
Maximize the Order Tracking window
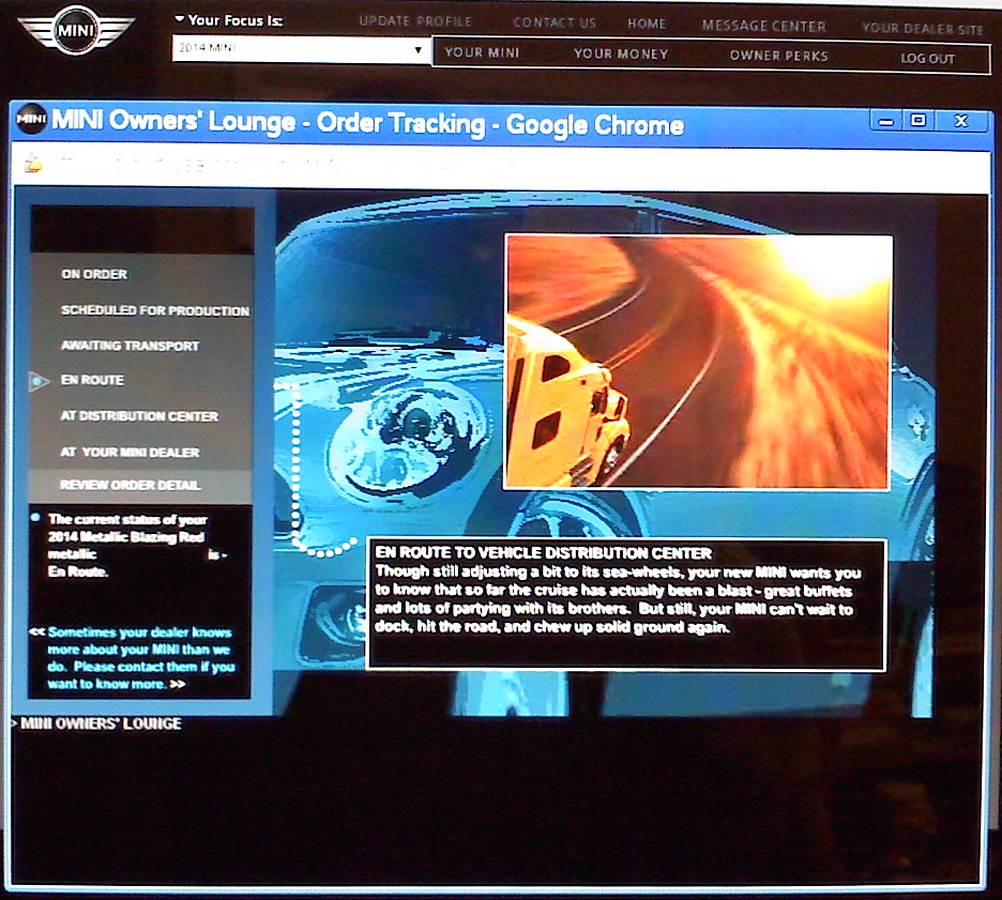tap(918, 120)
